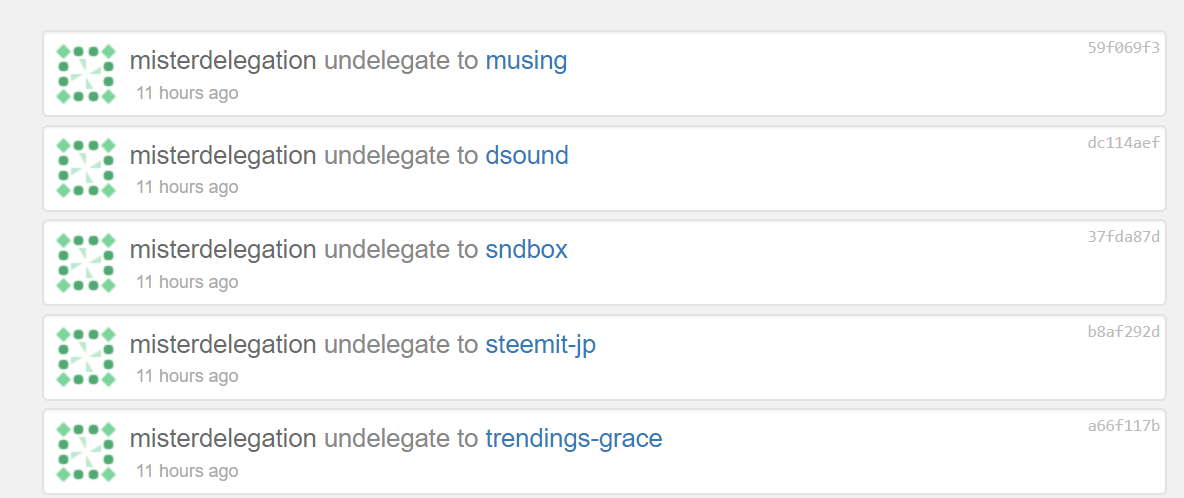
Task: Open transaction hash 37fda87d
Action: 1123,237
